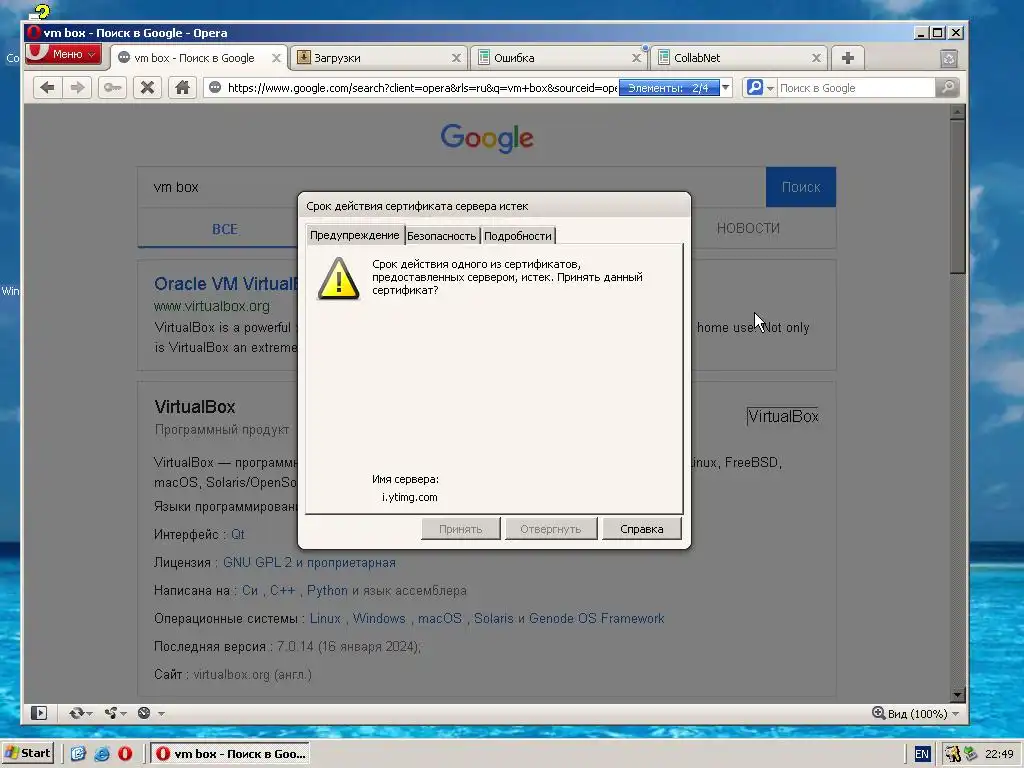Close the Ошибка tab
Viewport: 1024px width, 768px height.
pyautogui.click(x=636, y=58)
